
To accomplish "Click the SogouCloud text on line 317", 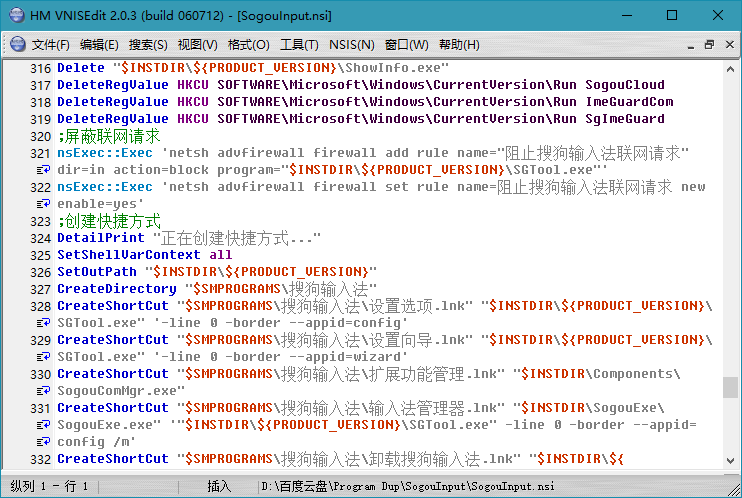I will pos(625,85).
